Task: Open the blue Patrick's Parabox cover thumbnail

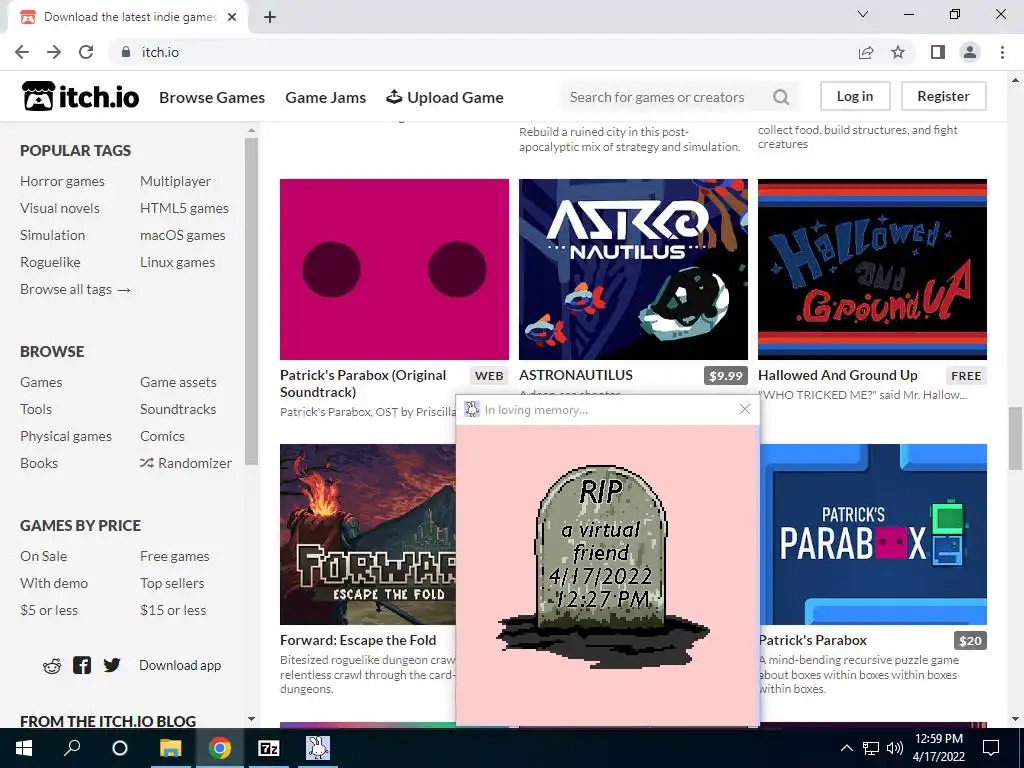Action: tap(873, 534)
